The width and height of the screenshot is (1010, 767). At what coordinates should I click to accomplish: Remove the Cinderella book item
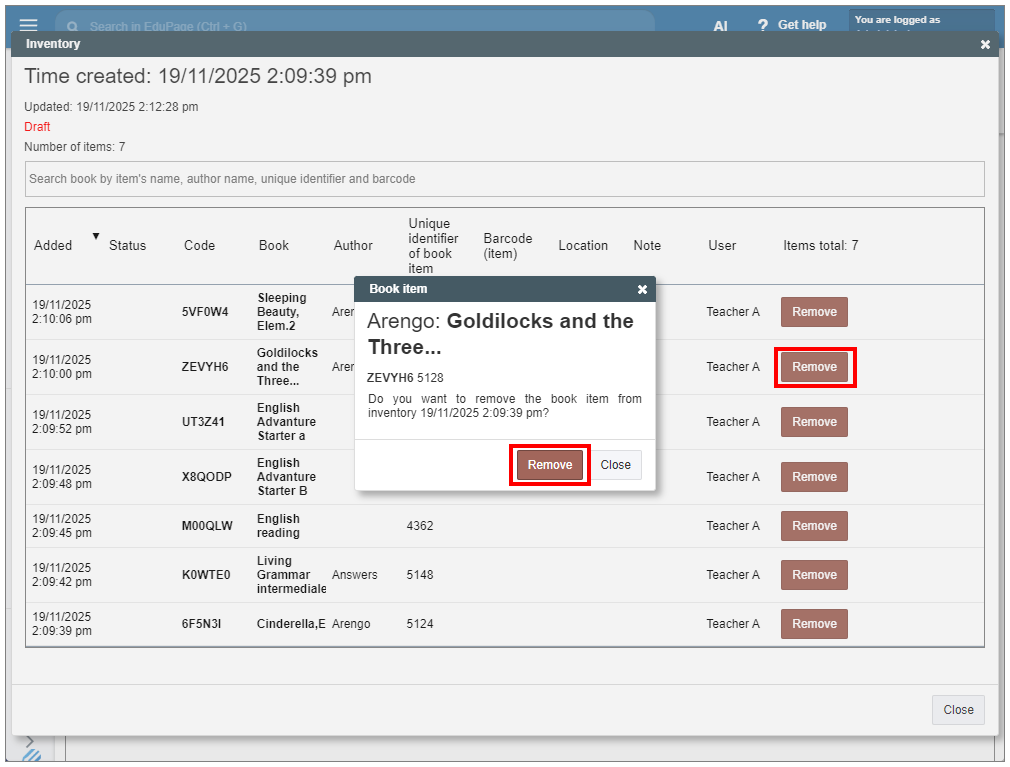point(814,624)
